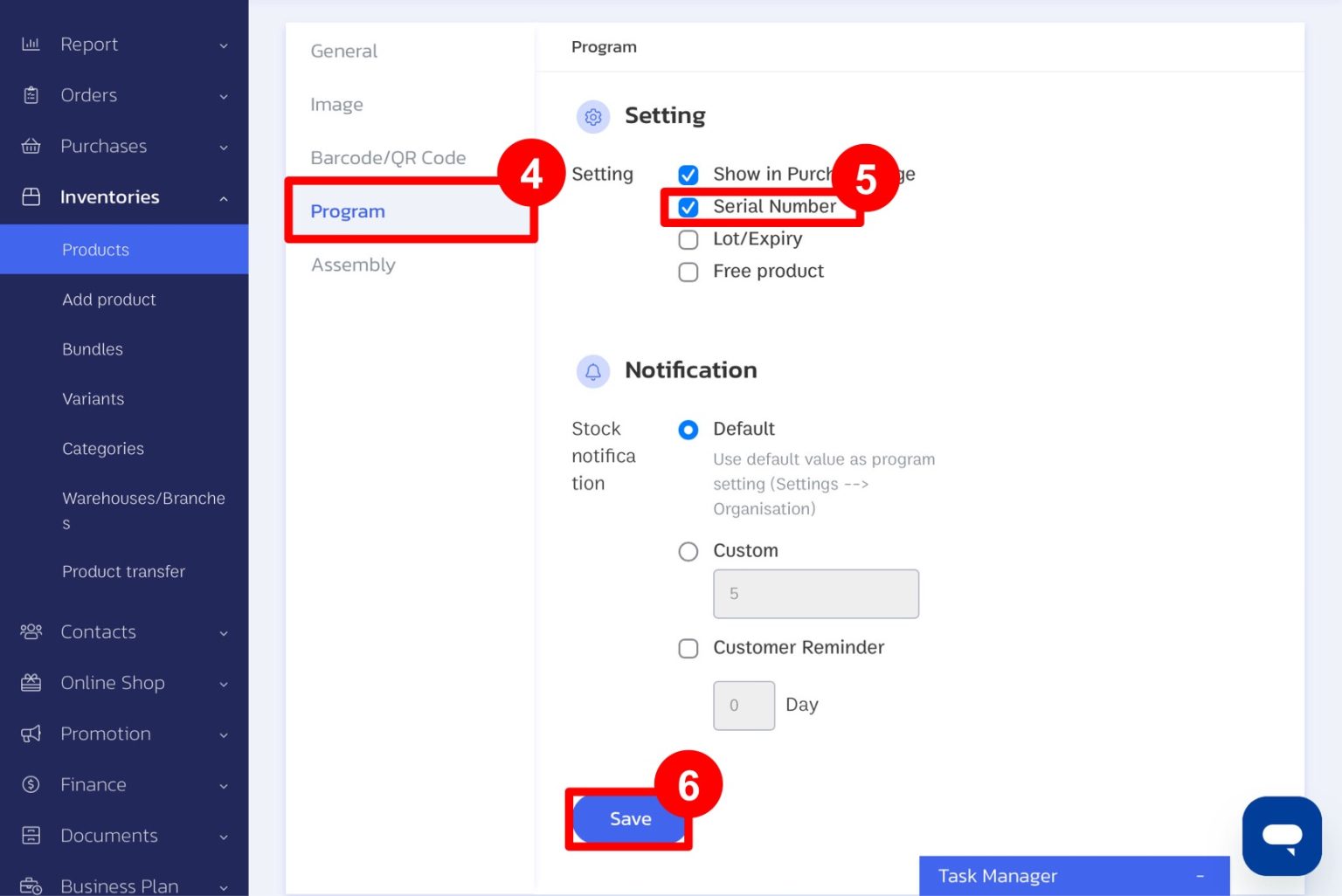Click the Orders clipboard icon
The height and width of the screenshot is (896, 1342).
[31, 95]
